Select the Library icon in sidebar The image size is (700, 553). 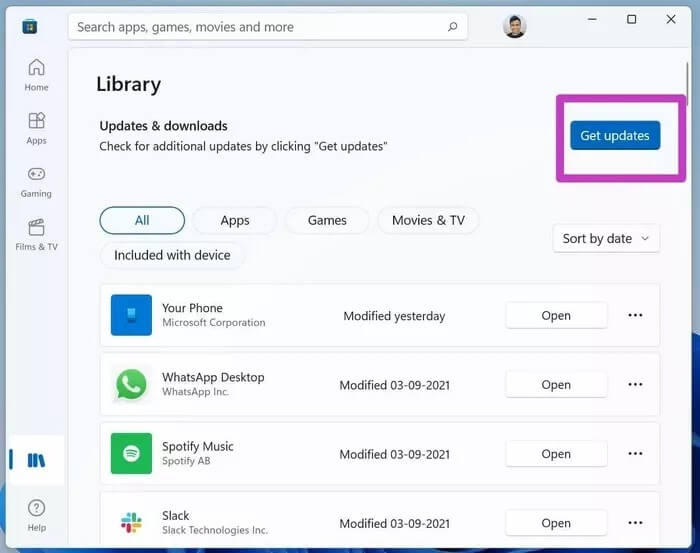[36, 460]
